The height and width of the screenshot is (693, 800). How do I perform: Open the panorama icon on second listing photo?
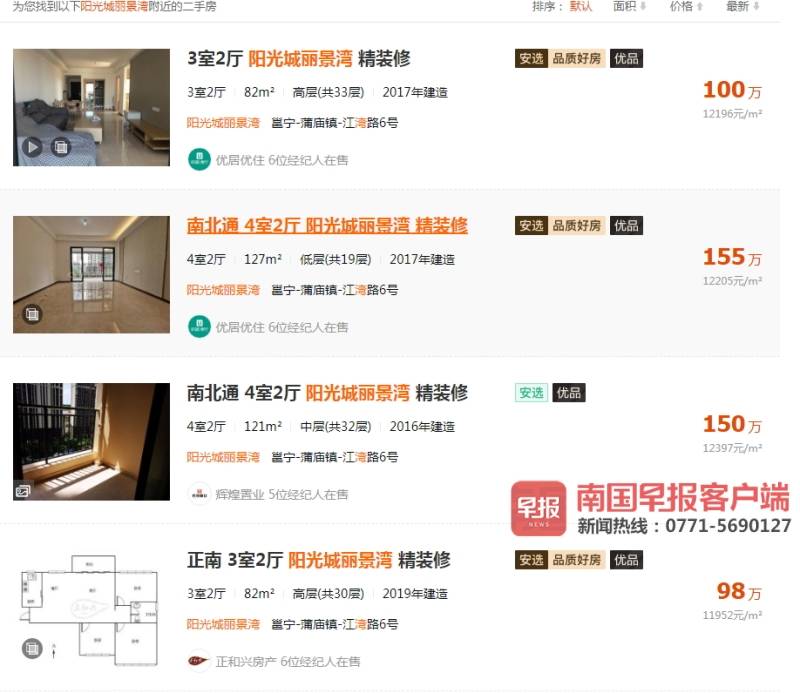click(32, 314)
